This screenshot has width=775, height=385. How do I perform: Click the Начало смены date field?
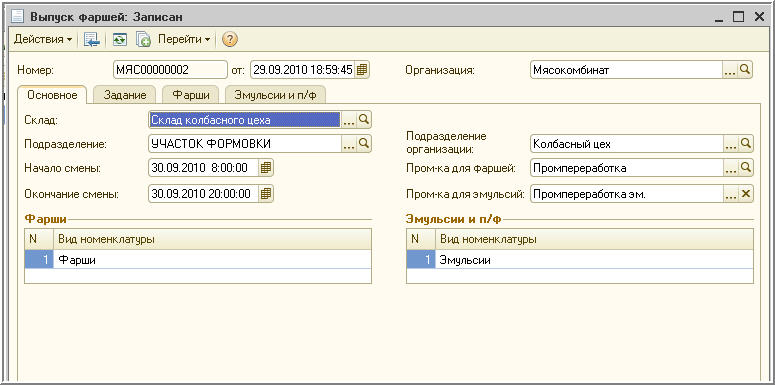click(203, 168)
